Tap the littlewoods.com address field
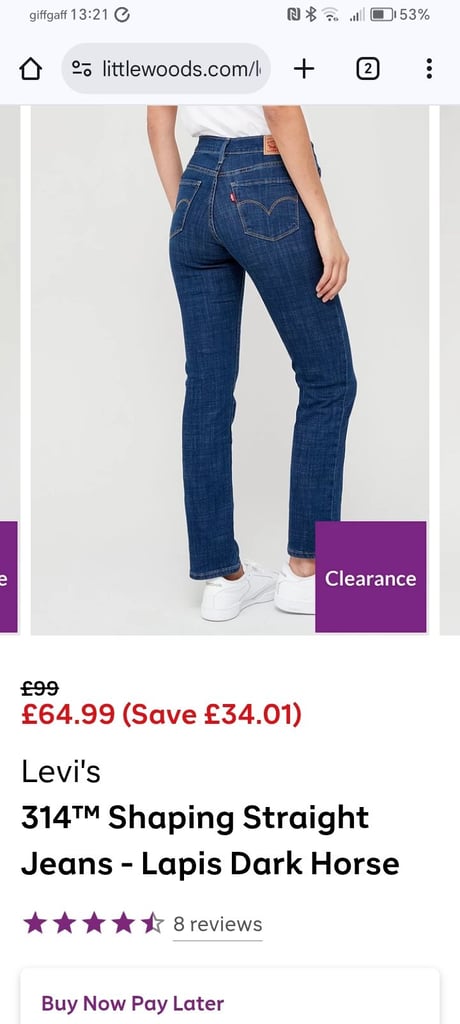Screen dimensions: 460x1024 (166, 69)
